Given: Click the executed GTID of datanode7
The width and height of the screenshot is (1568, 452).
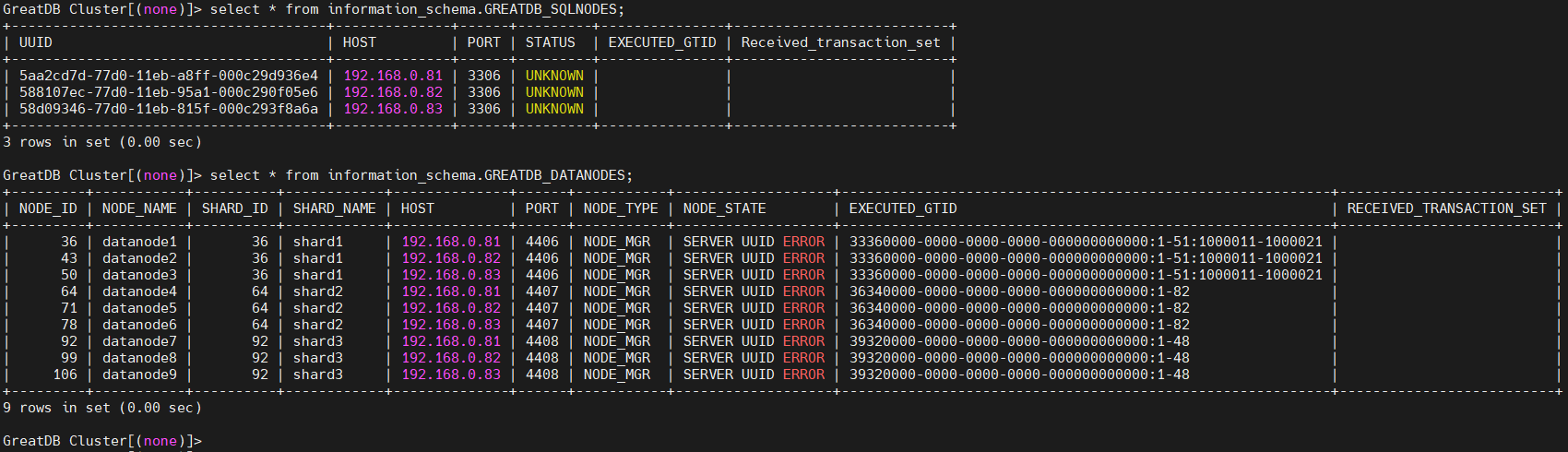Looking at the screenshot, I should [1019, 341].
